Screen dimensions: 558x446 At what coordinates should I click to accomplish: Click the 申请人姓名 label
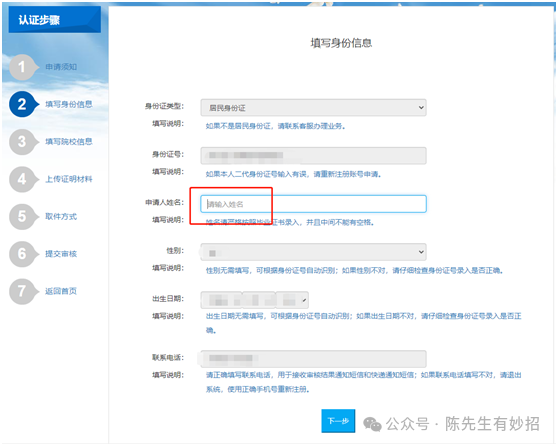pyautogui.click(x=164, y=203)
